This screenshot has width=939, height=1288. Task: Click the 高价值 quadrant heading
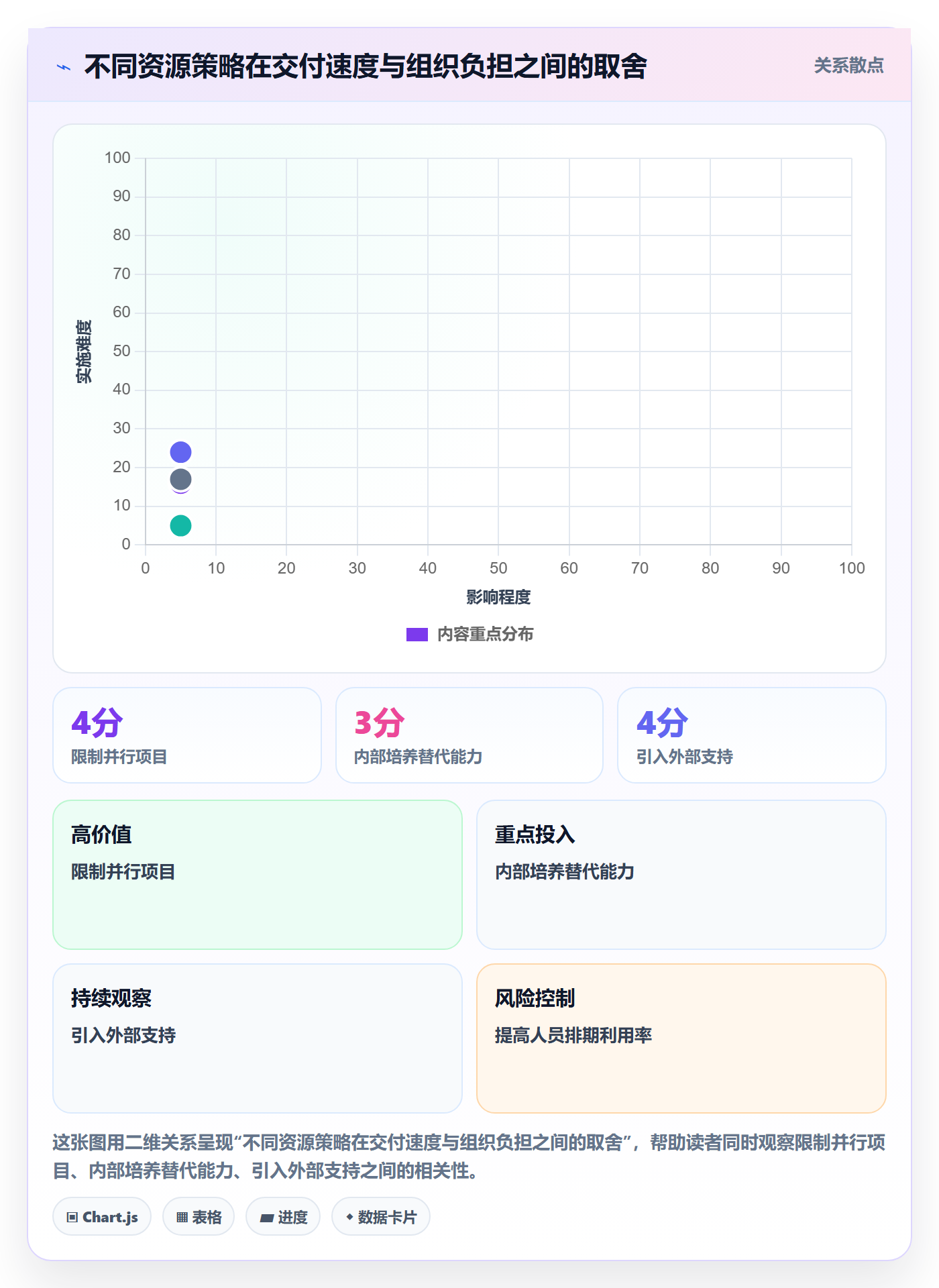pos(101,835)
